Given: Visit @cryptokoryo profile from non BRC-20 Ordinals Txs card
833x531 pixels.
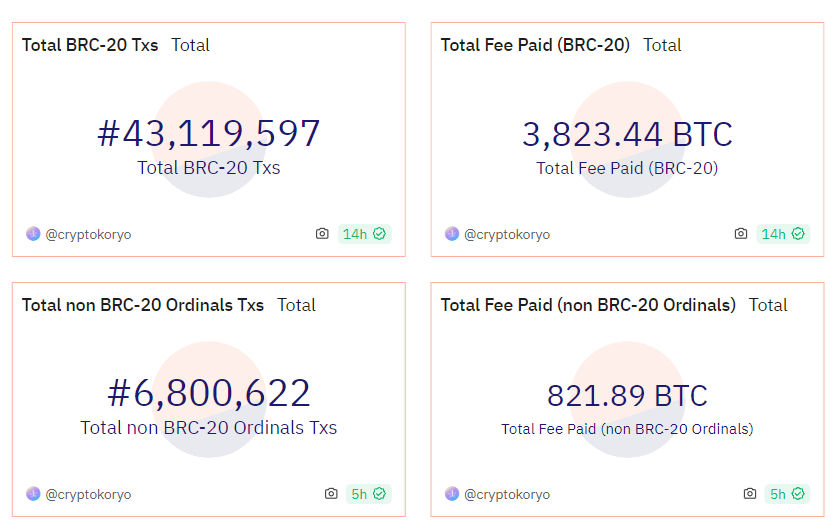Looking at the screenshot, I should click(x=88, y=495).
